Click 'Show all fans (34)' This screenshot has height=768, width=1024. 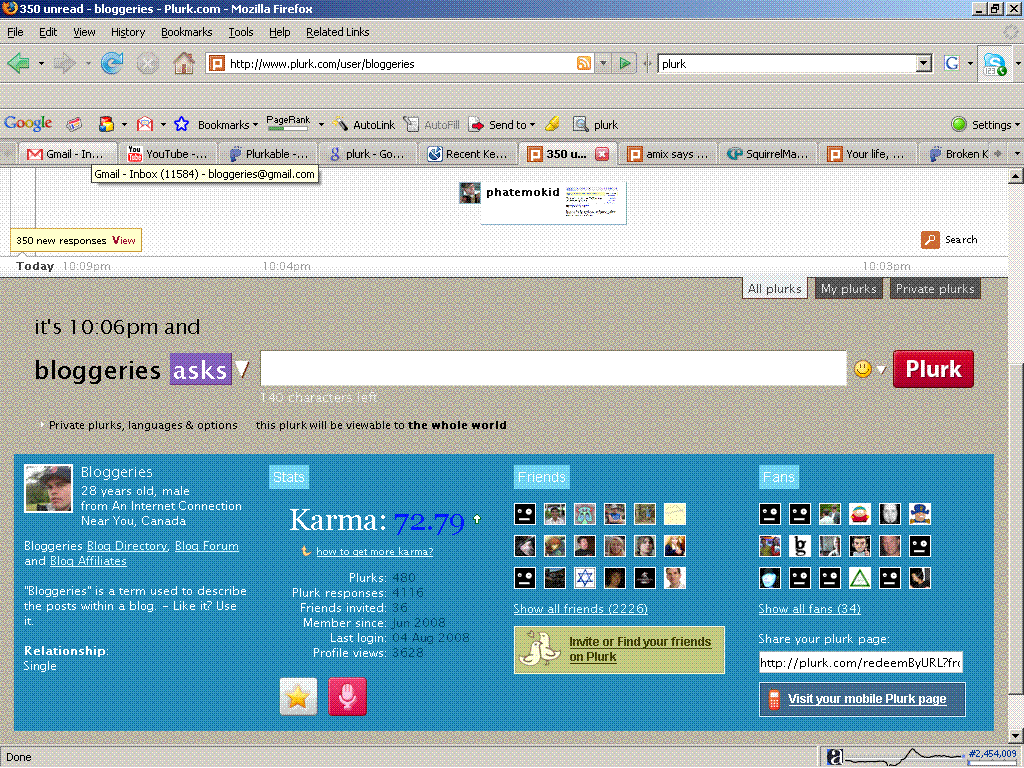(809, 609)
